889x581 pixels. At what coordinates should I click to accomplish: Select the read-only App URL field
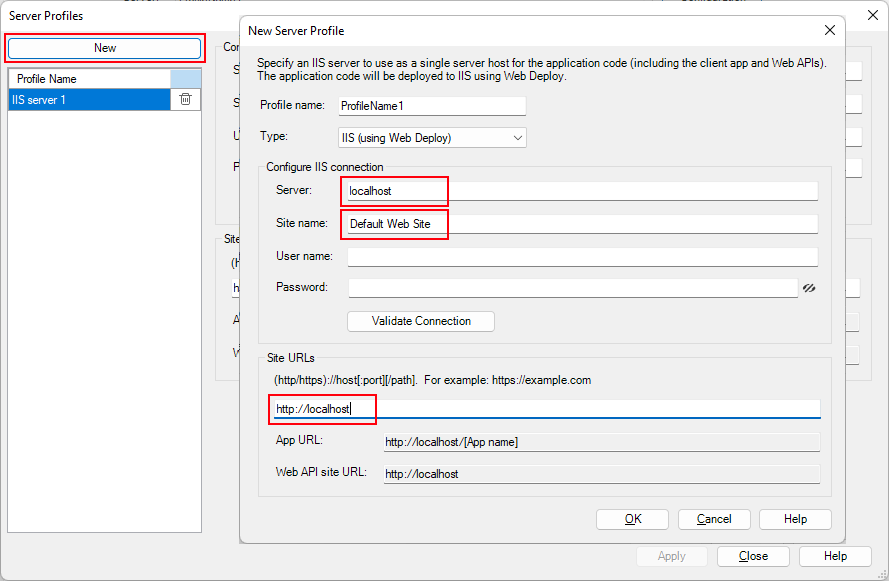coord(601,442)
